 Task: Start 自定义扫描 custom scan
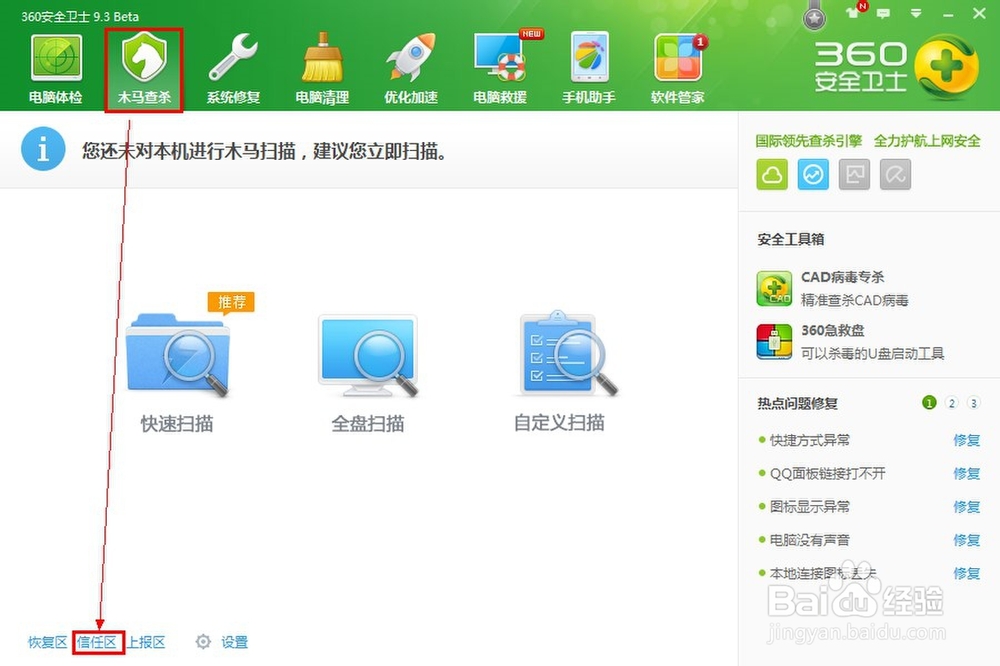(560, 372)
